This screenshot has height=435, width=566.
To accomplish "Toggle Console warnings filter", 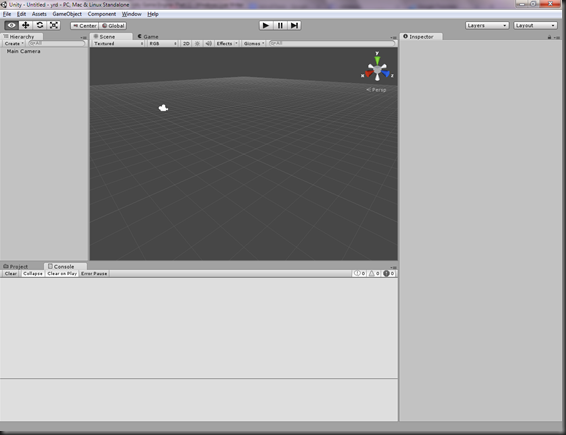I will pyautogui.click(x=374, y=274).
